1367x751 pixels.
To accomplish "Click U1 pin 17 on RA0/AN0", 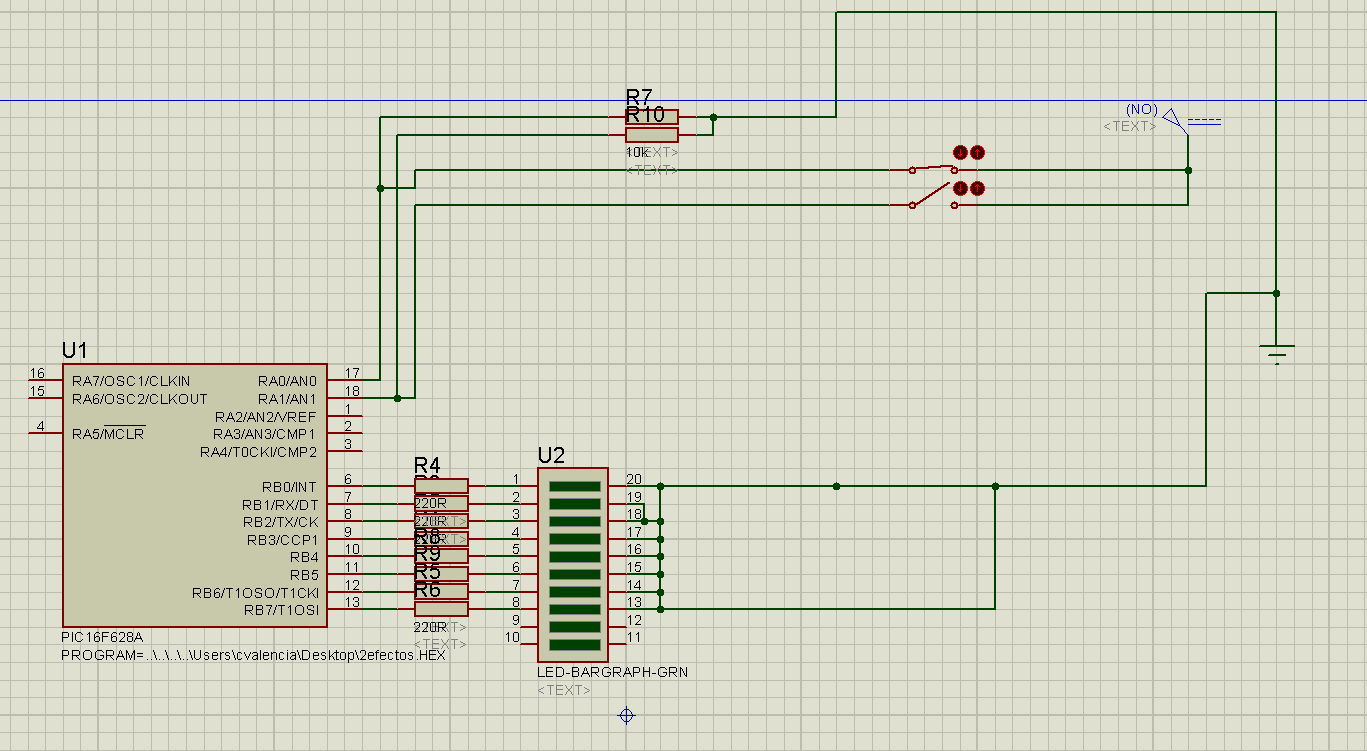I will pyautogui.click(x=345, y=380).
